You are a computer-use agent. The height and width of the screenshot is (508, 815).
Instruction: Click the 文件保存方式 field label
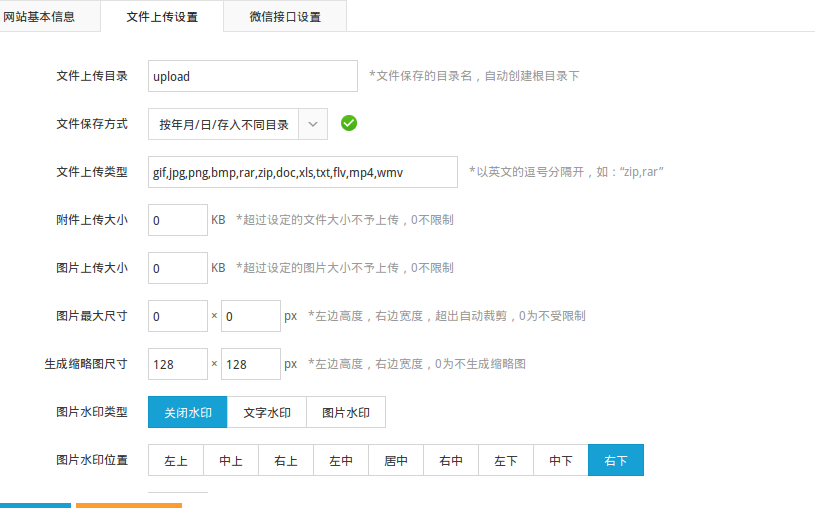[x=92, y=124]
